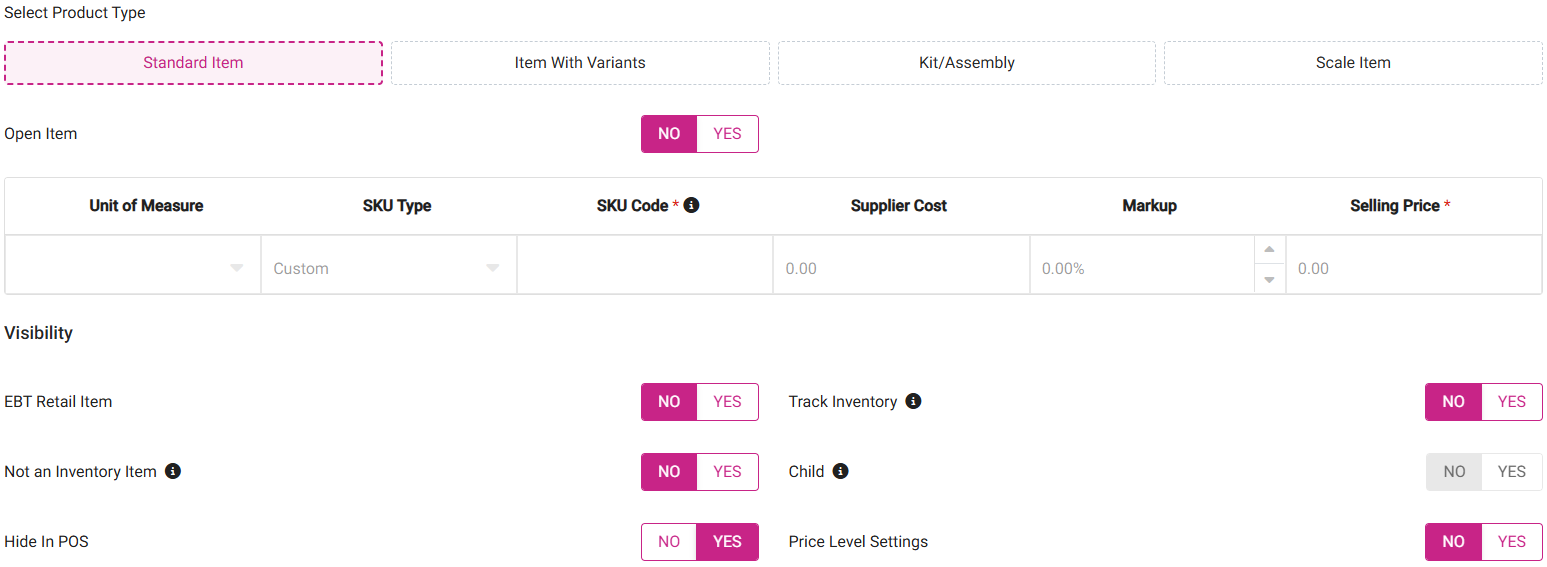Click the SKU Code info icon

coord(691,205)
